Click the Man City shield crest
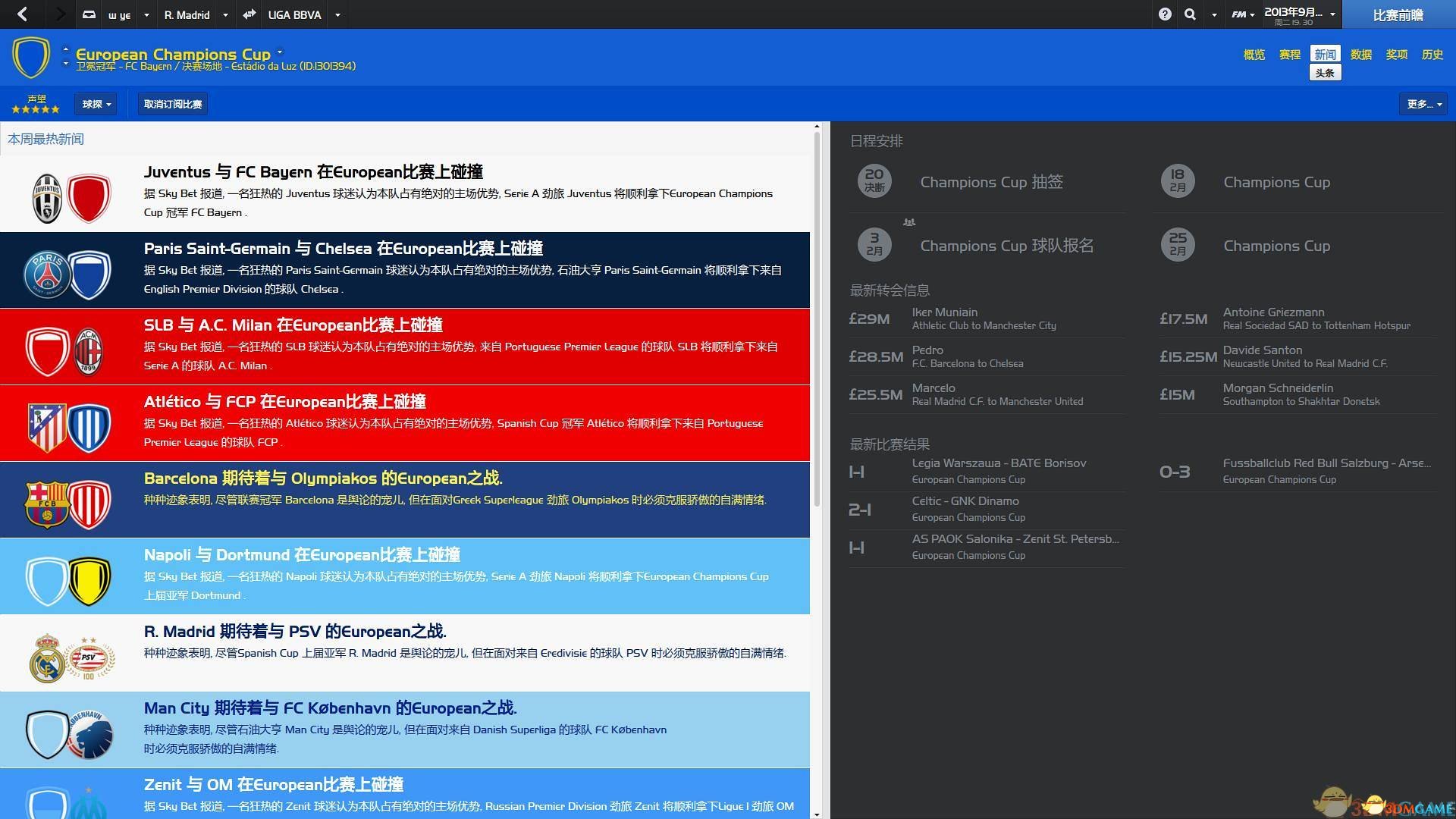Image resolution: width=1456 pixels, height=819 pixels. coord(47,734)
